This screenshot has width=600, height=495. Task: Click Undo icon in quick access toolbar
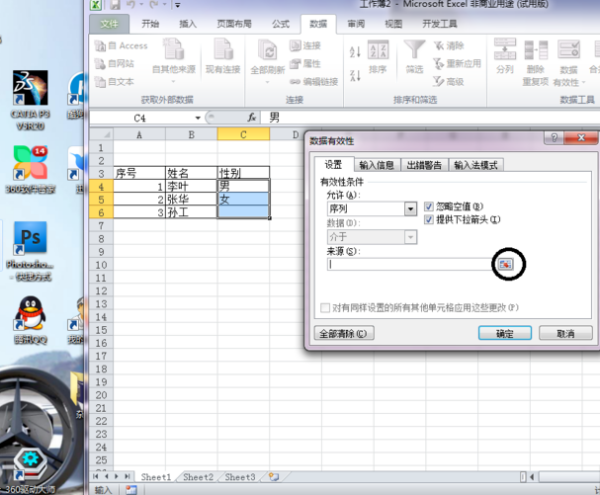pyautogui.click(x=131, y=5)
